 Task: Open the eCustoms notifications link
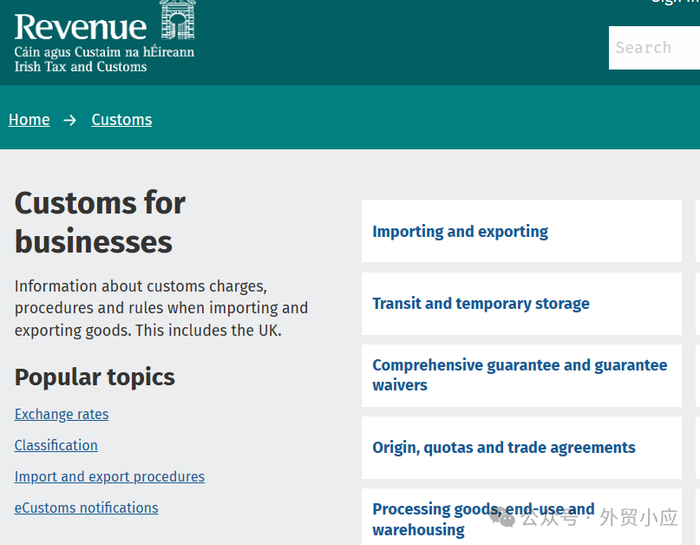[86, 508]
